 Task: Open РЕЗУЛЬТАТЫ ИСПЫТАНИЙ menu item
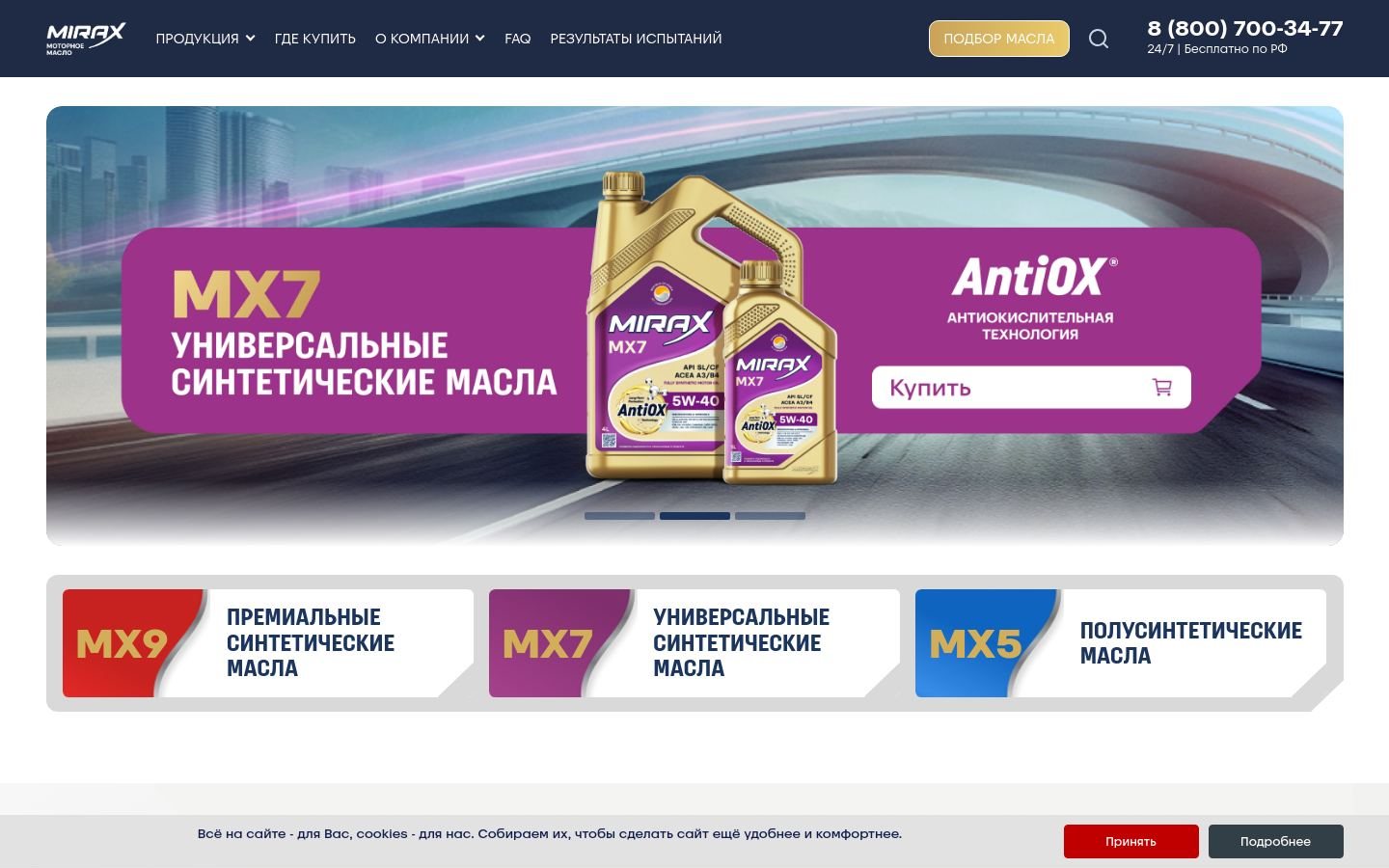coord(636,39)
